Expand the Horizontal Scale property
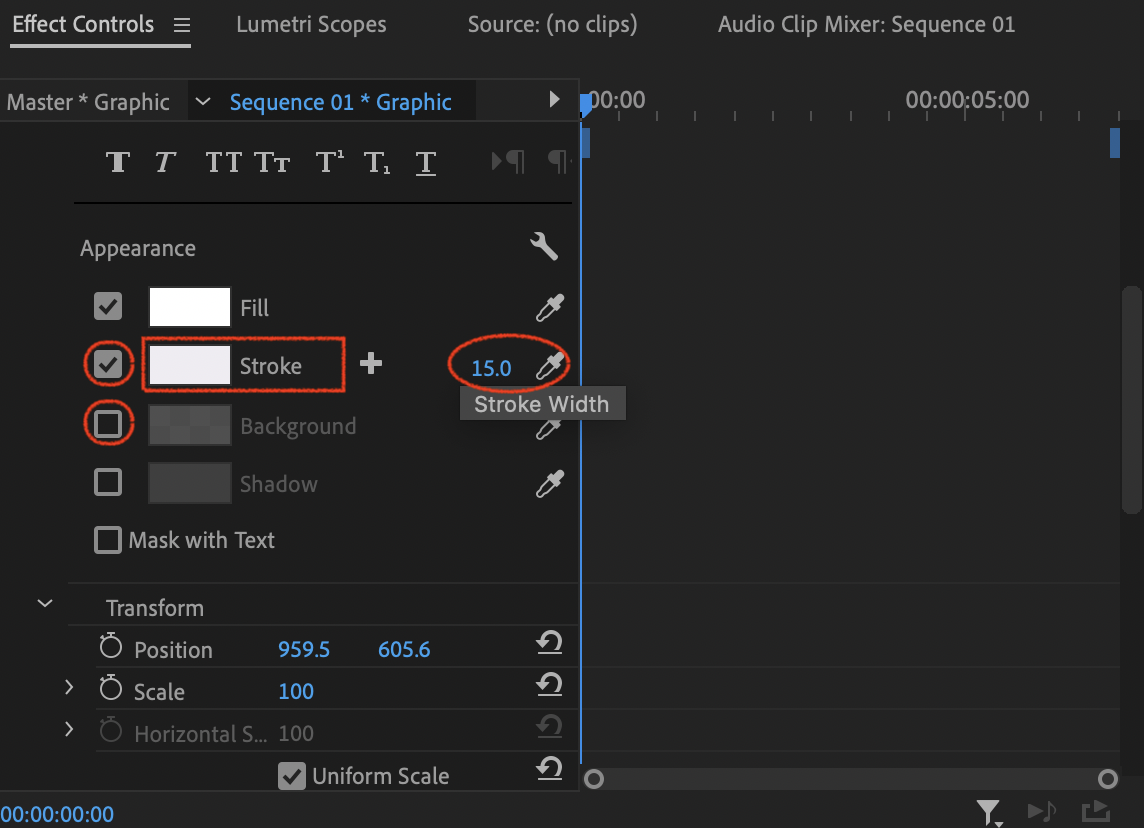1144x828 pixels. (x=69, y=729)
